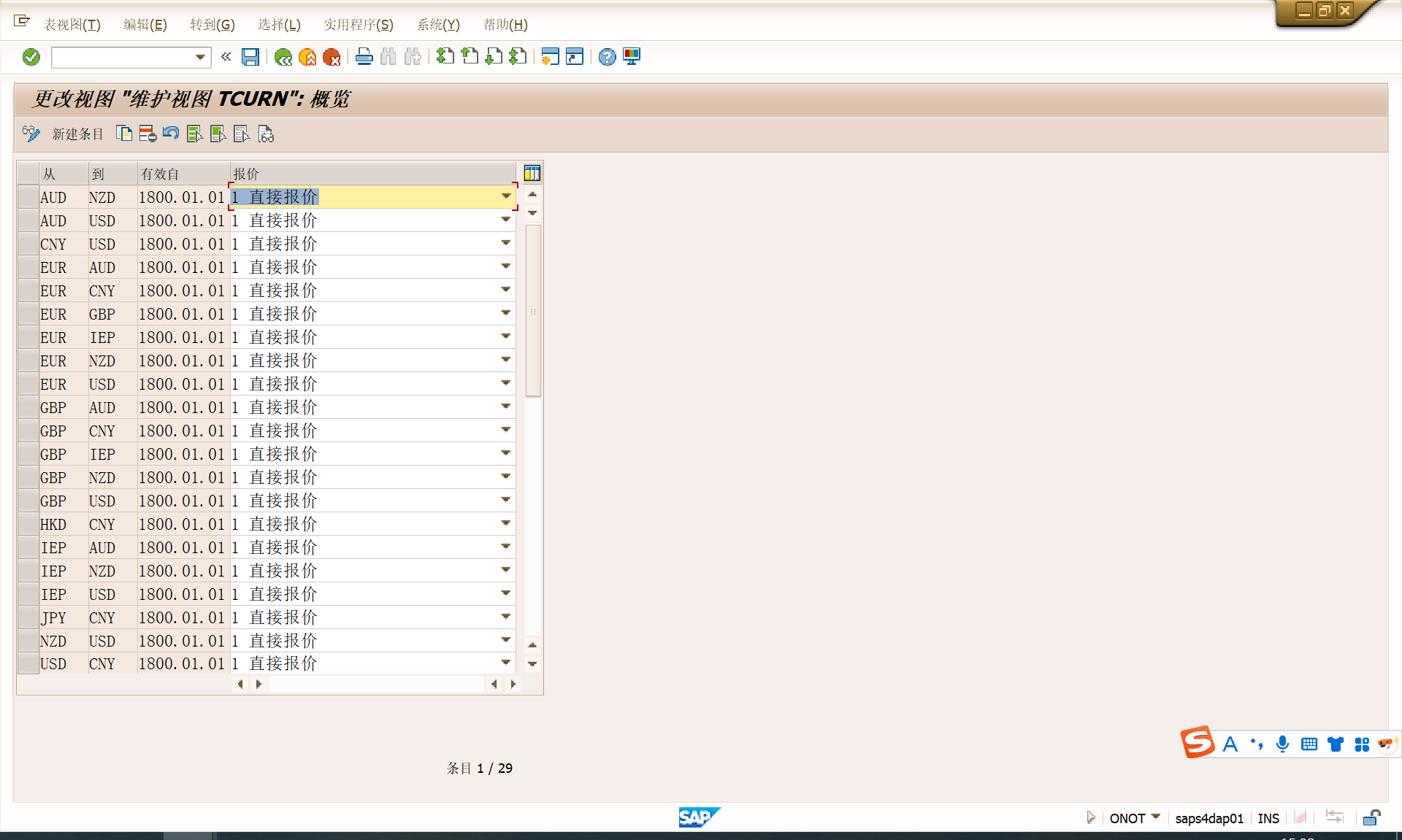Click the Copy As icon
The height and width of the screenshot is (840, 1402).
click(124, 134)
